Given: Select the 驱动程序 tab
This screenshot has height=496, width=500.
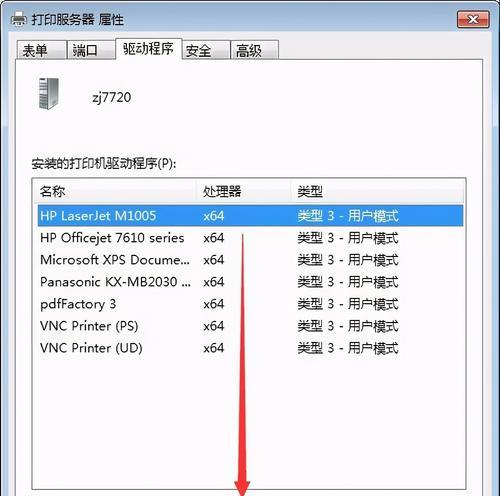Looking at the screenshot, I should pyautogui.click(x=148, y=49).
